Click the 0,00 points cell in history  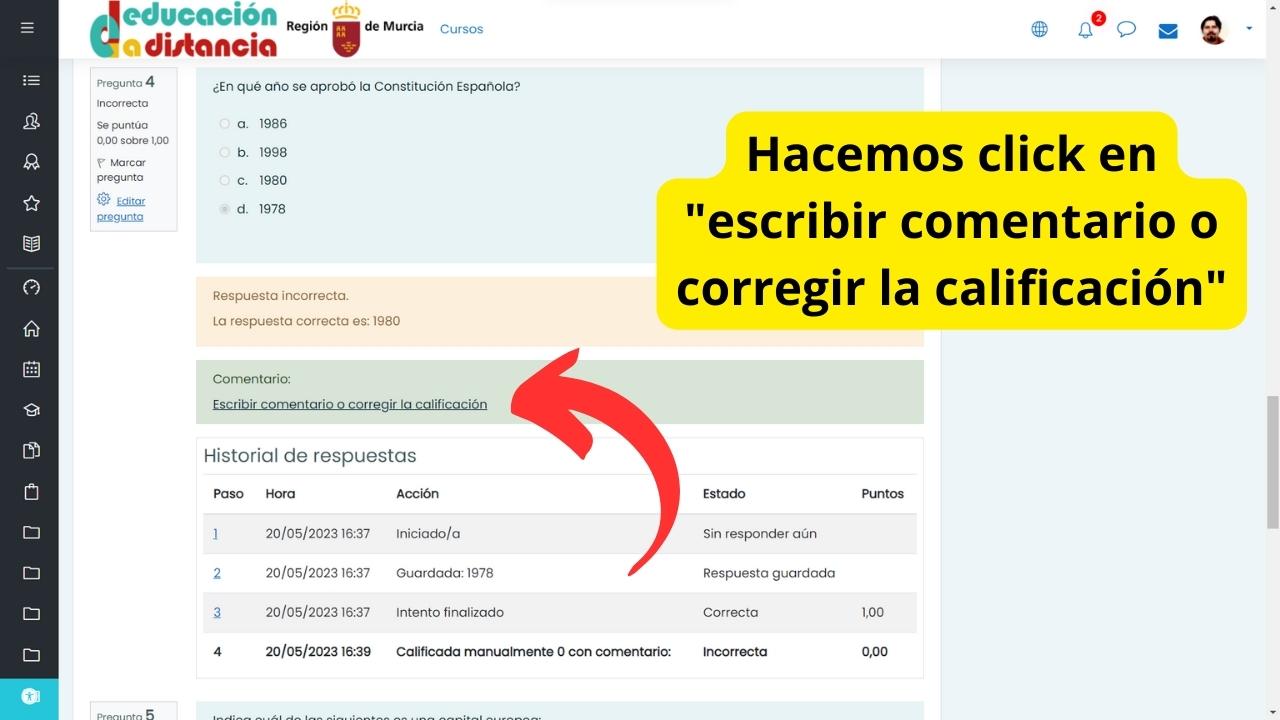click(875, 652)
